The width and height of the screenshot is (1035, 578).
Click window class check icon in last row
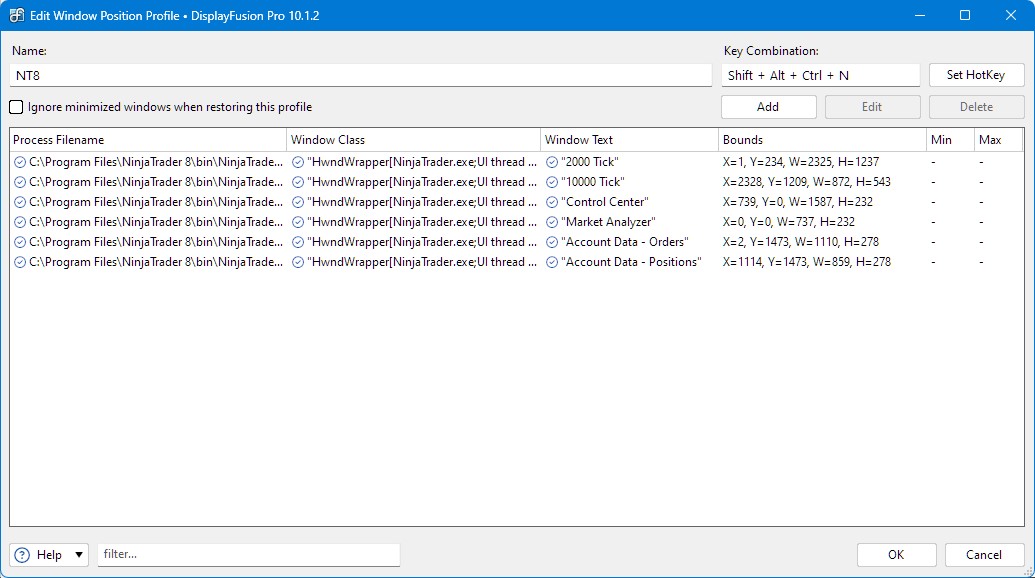click(298, 262)
